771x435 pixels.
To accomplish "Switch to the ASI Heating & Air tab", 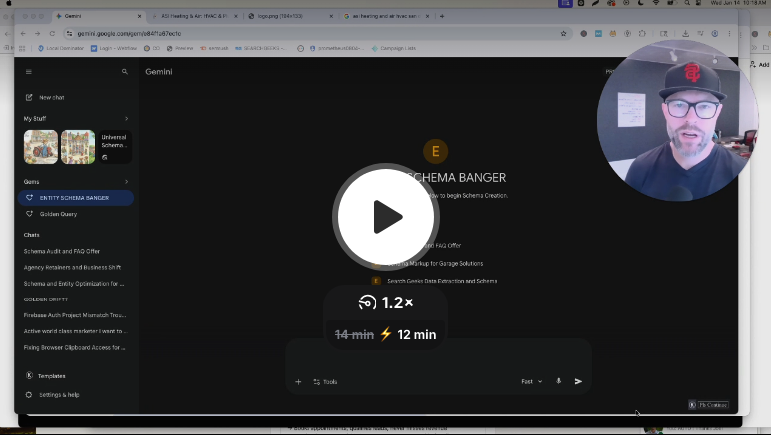I will [193, 16].
